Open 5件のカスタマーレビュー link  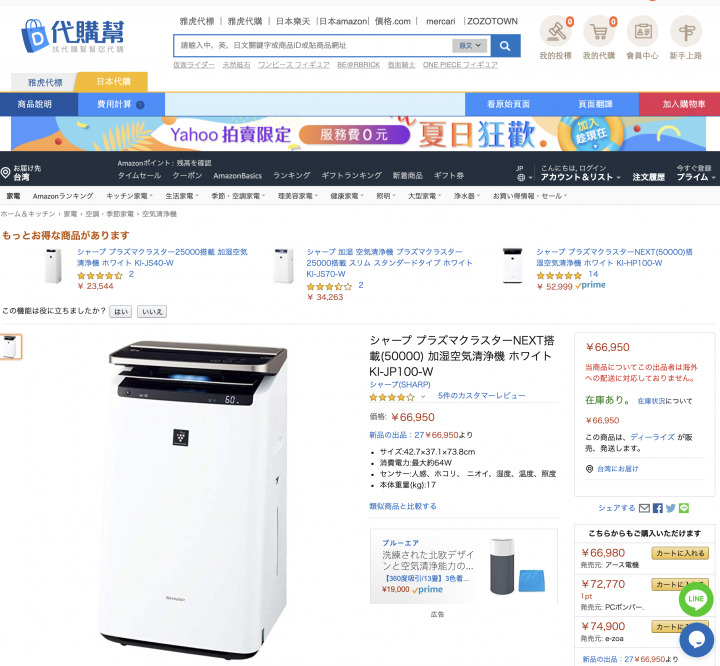point(481,395)
